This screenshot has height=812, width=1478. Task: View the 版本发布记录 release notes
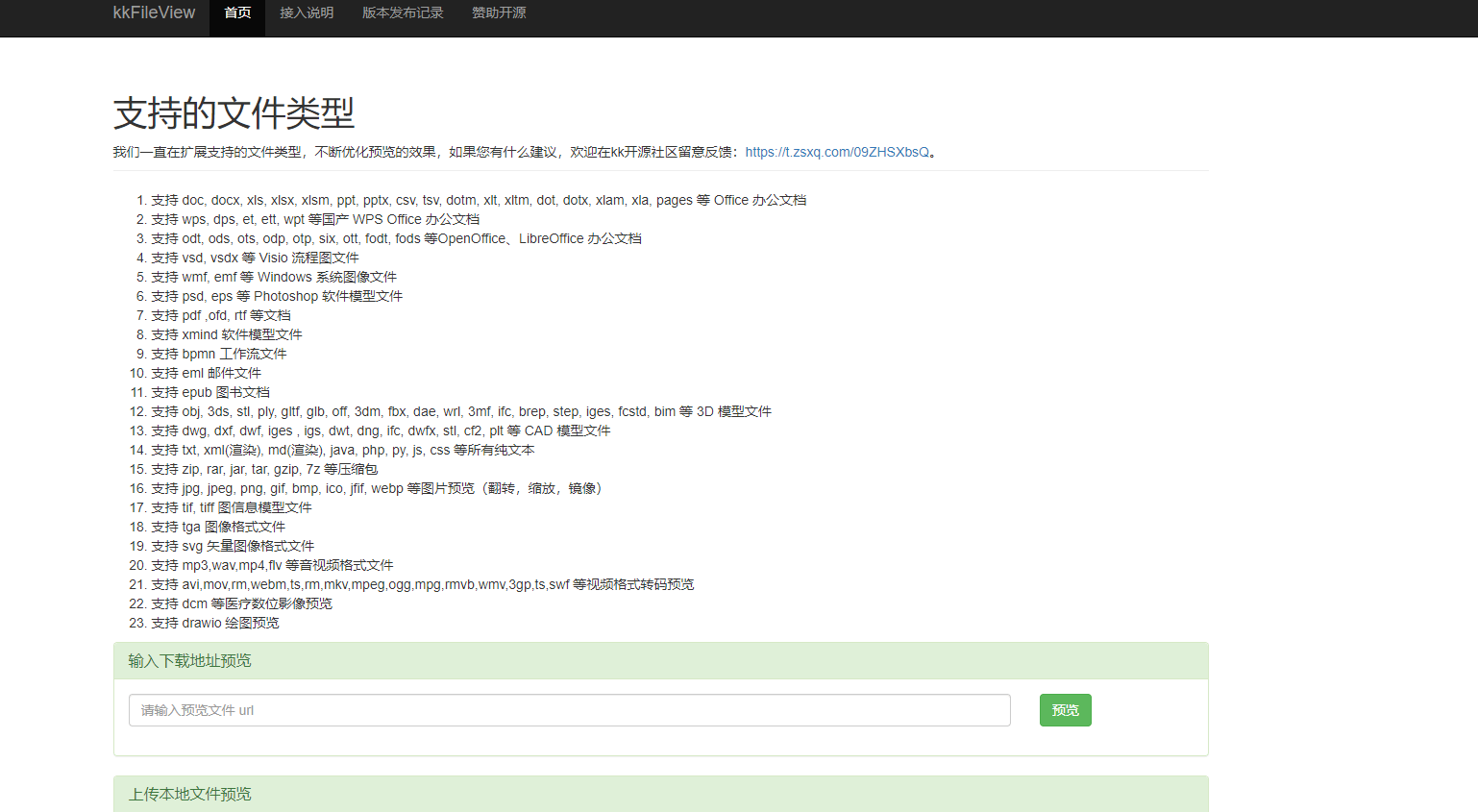[x=402, y=13]
